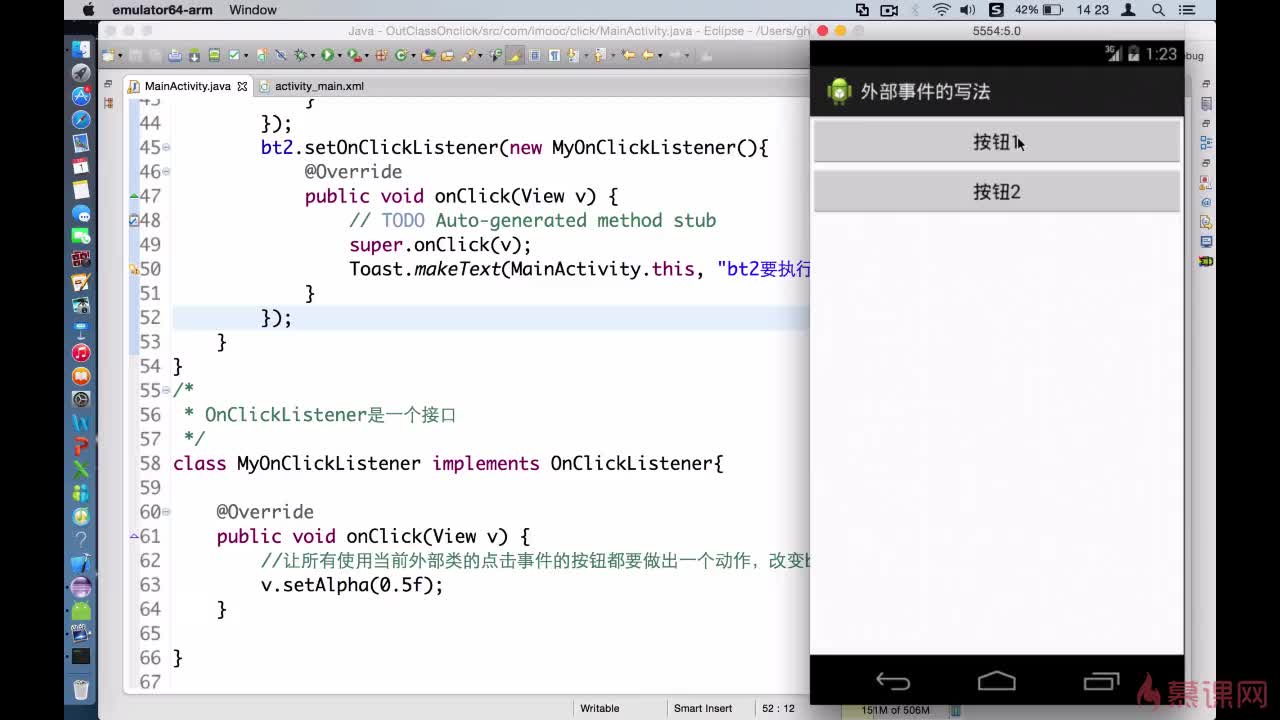Screen dimensions: 1280x720
Task: Click the screen recording camera icon in menu bar
Action: pyautogui.click(x=889, y=10)
